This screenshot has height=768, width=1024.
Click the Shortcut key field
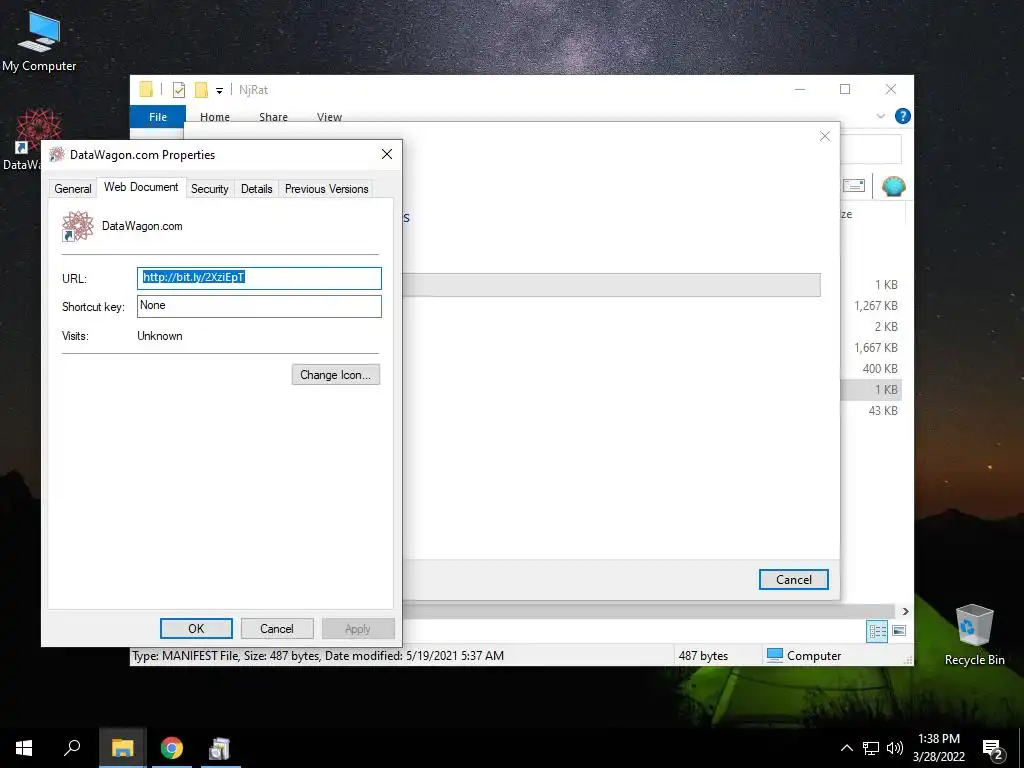click(259, 306)
